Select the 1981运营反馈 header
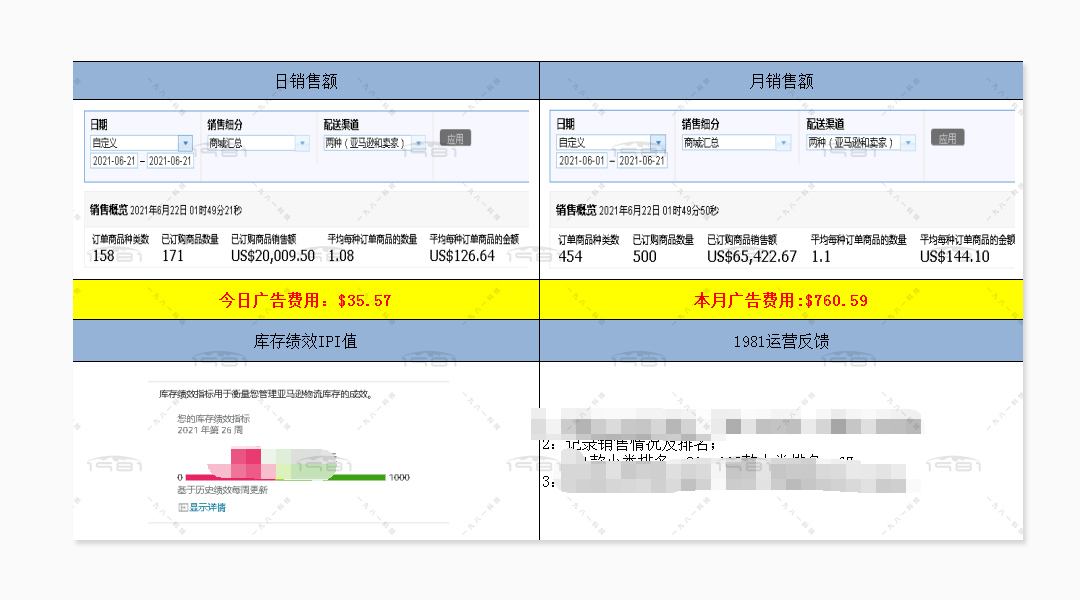 (x=781, y=341)
